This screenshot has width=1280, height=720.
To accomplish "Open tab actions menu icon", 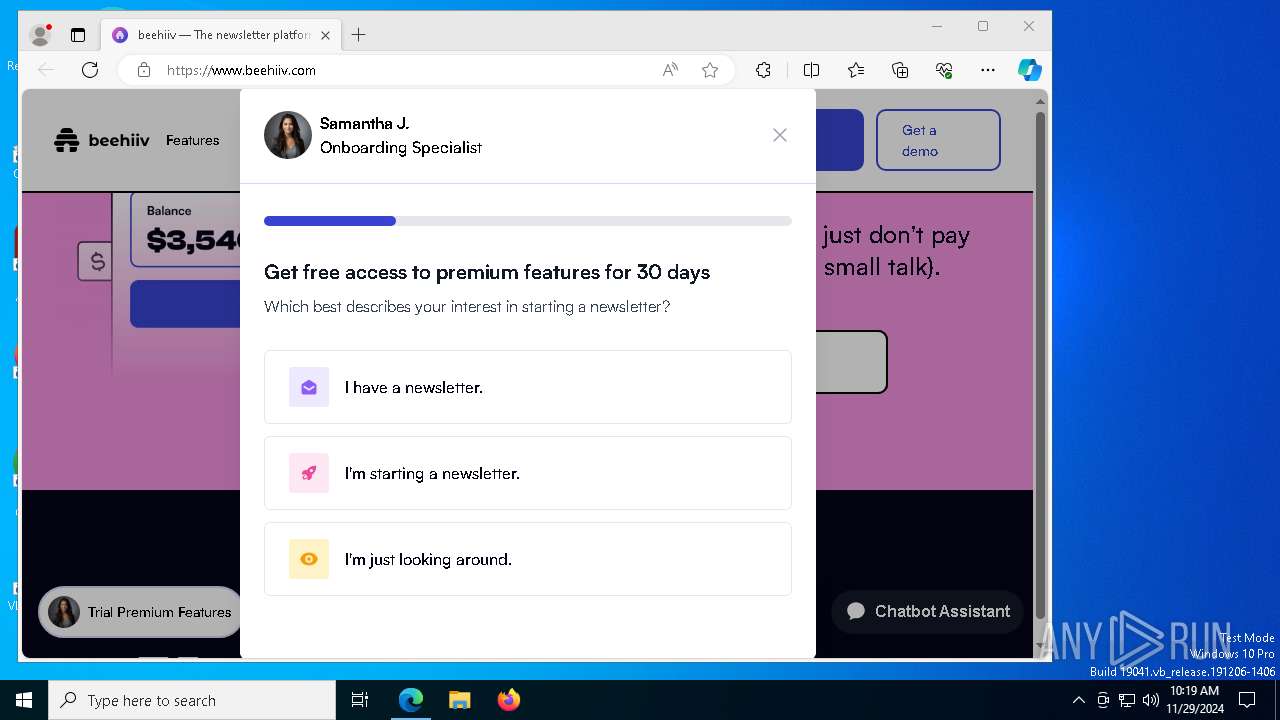I will (78, 35).
